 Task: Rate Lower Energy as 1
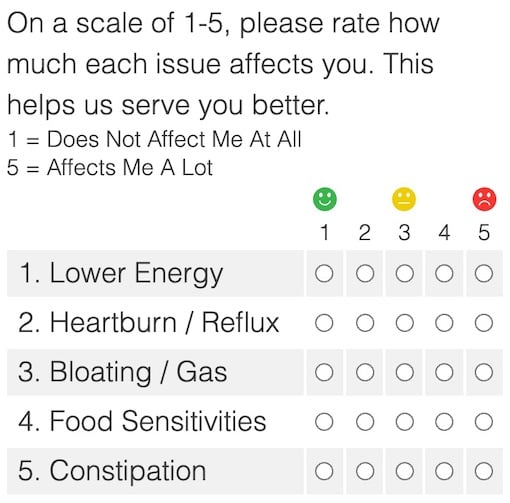point(324,274)
